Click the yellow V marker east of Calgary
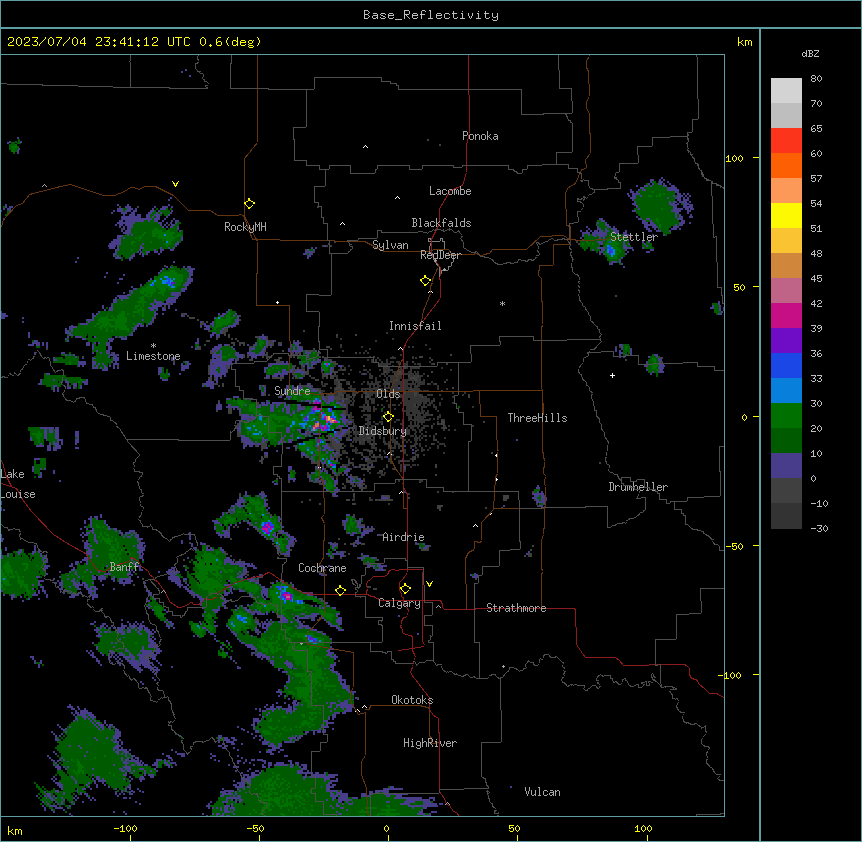 (429, 584)
